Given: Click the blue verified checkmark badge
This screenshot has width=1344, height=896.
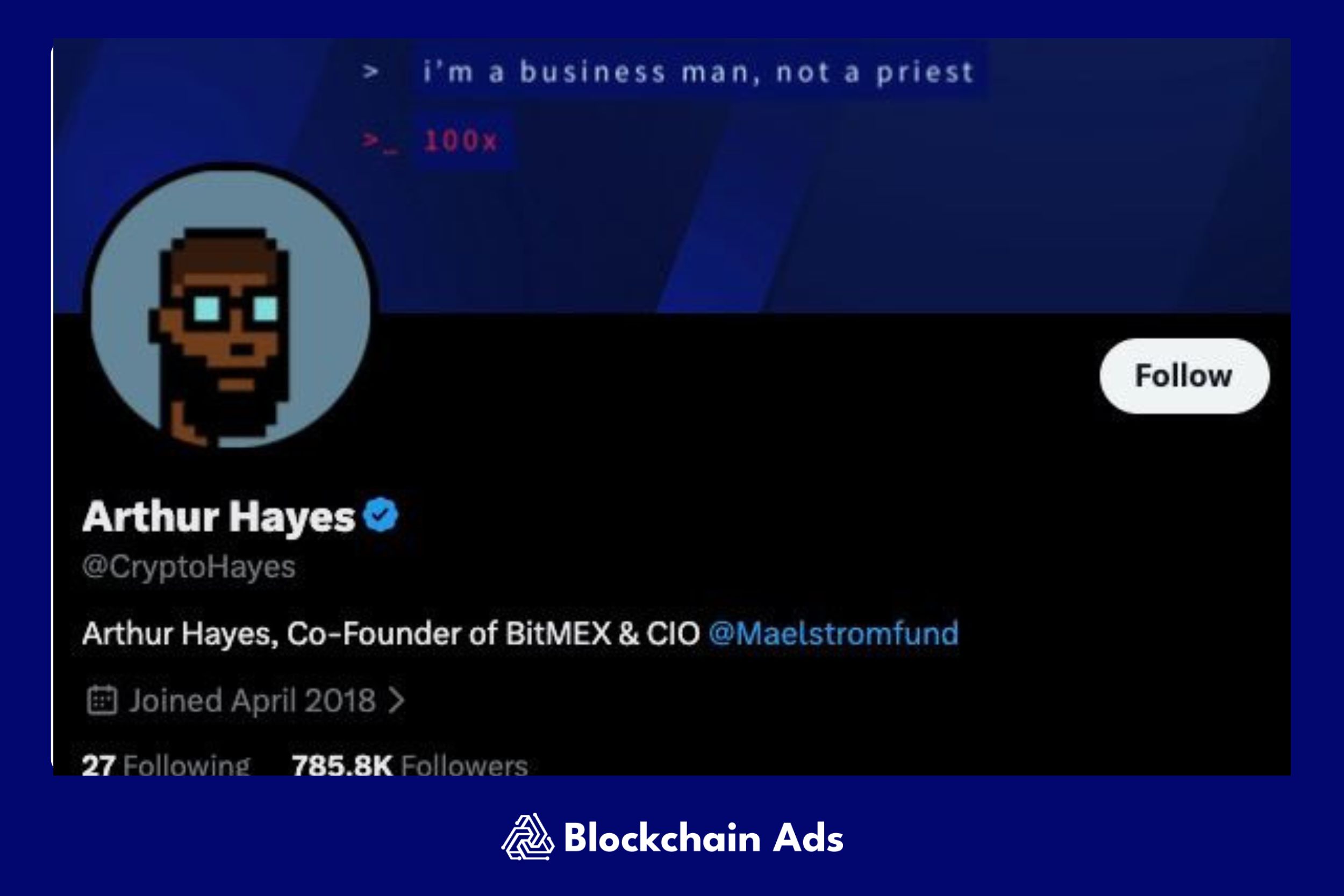Looking at the screenshot, I should coord(381,515).
